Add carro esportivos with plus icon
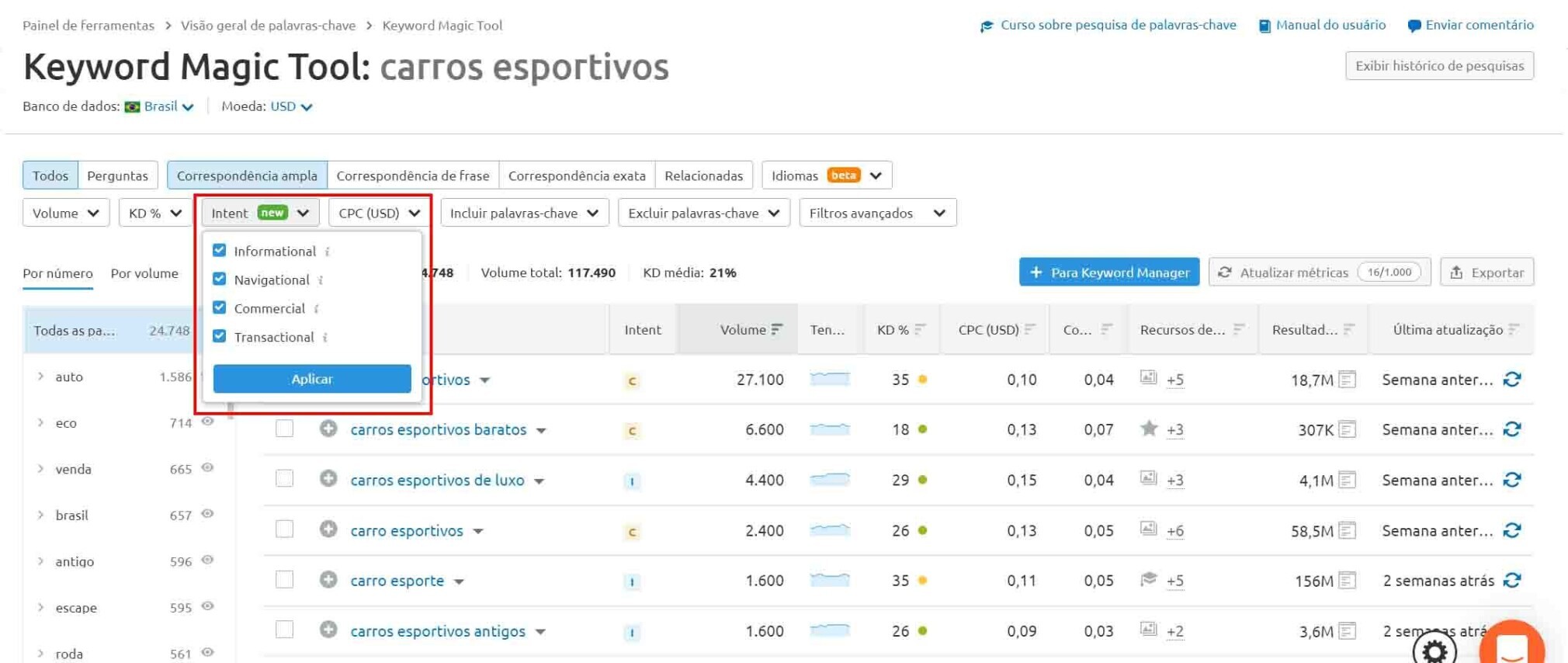Screen dimensions: 1568x663 328,529
